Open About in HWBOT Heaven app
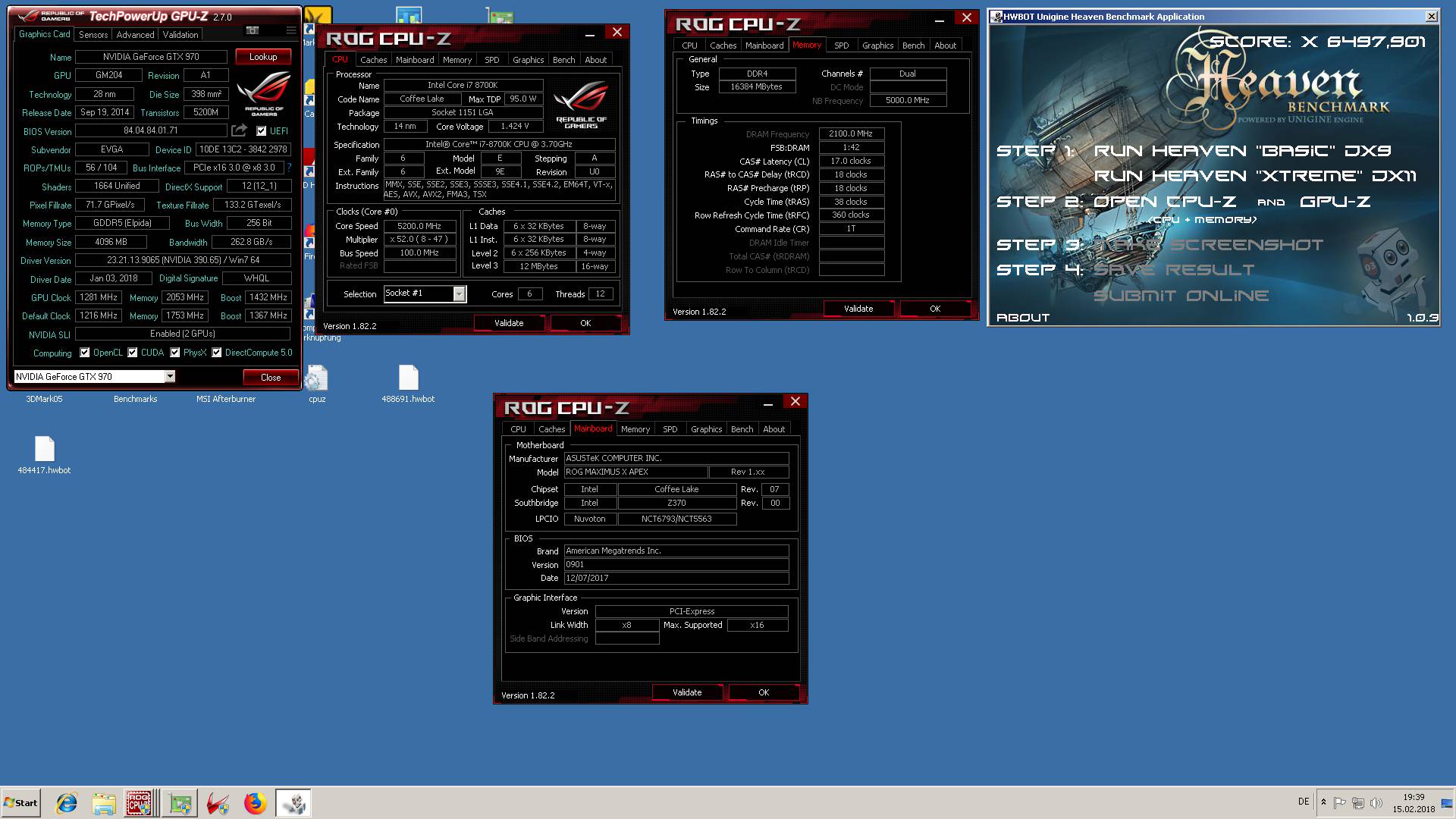Viewport: 1456px width, 819px height. [1023, 318]
